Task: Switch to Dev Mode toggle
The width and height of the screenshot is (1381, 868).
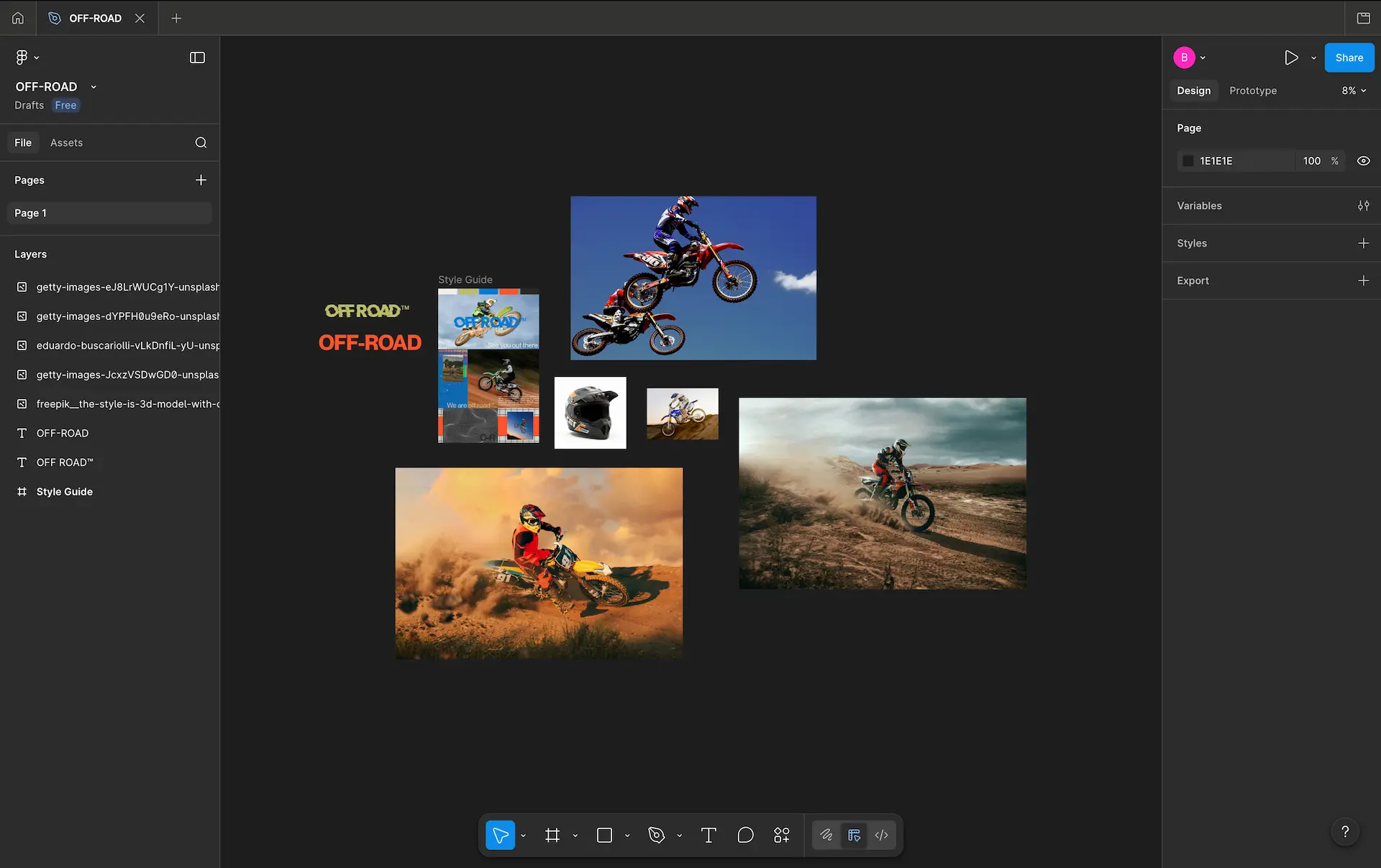Action: pos(881,835)
